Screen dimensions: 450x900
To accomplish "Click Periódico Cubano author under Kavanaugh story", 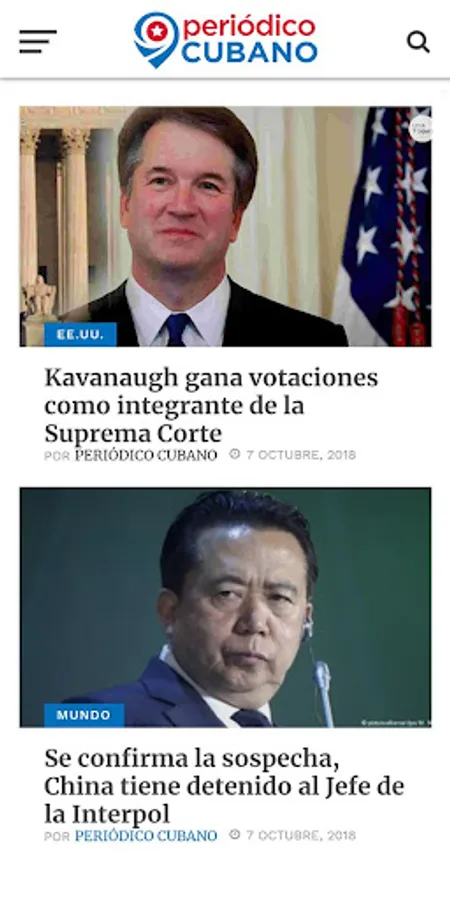I will (146, 455).
